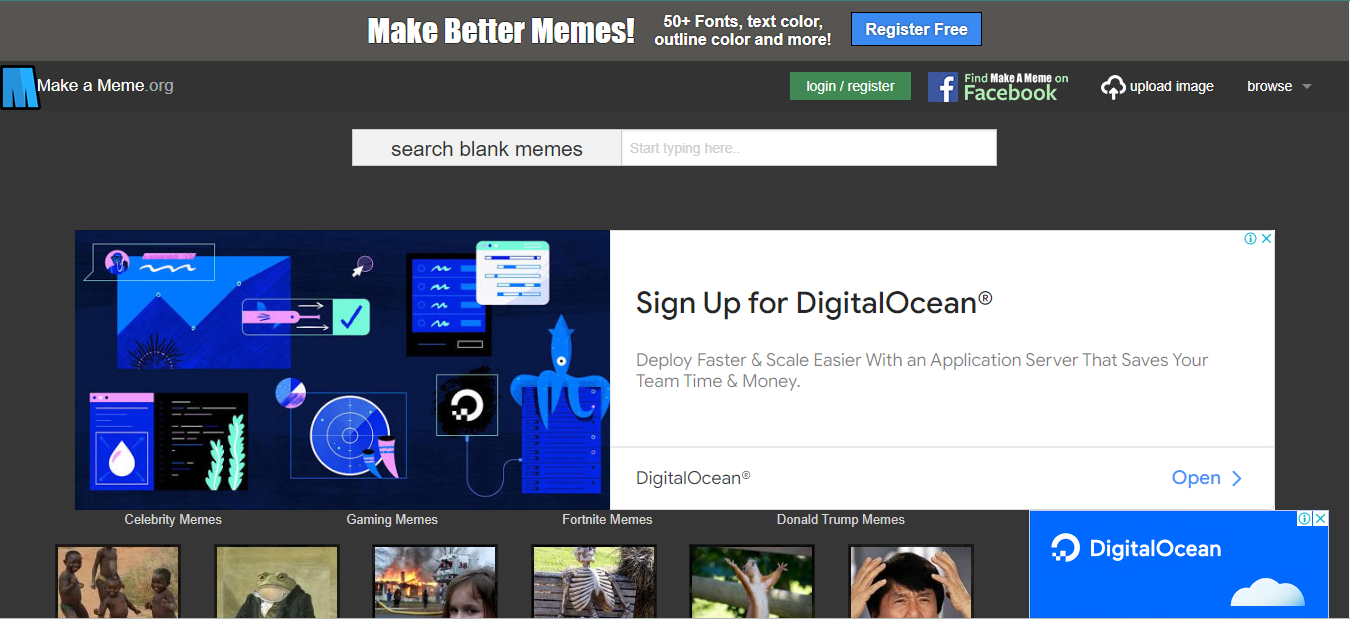Close the large DigitalOcean banner ad

[x=1266, y=239]
